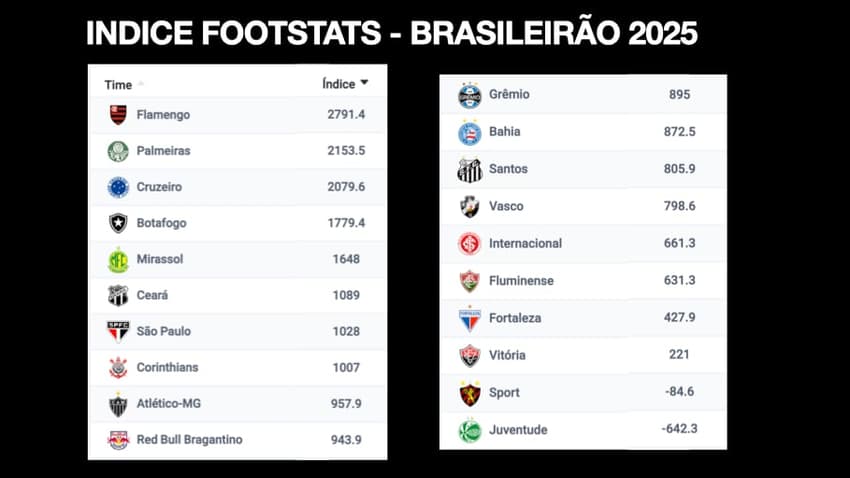Click the Juventude green crest
Screen dimensions: 850x478
(469, 430)
